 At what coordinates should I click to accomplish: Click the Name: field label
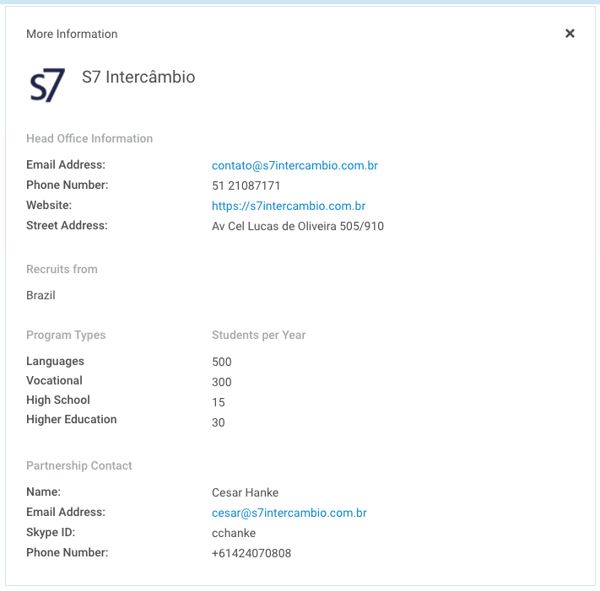(x=43, y=492)
